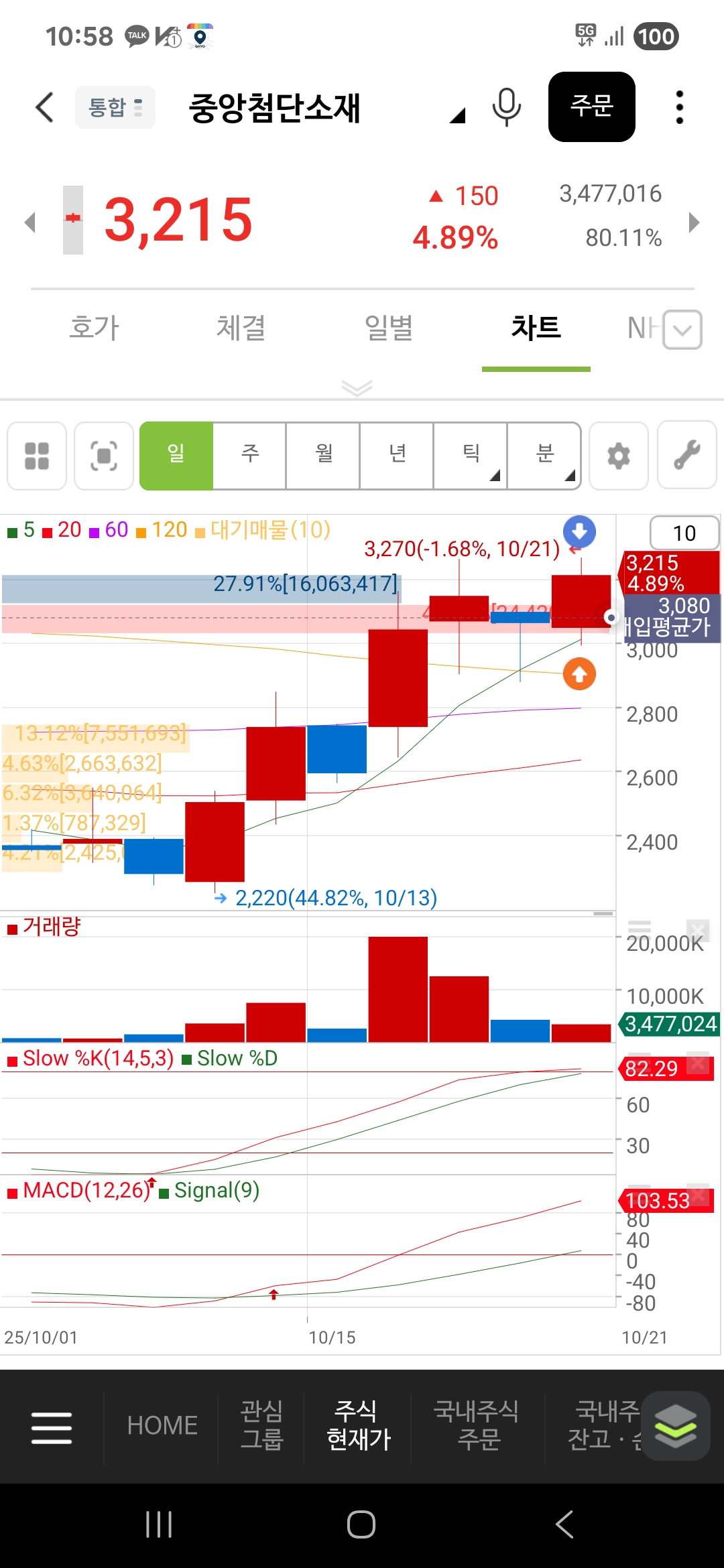
Task: Open the wrench chart tools icon
Action: tap(687, 456)
